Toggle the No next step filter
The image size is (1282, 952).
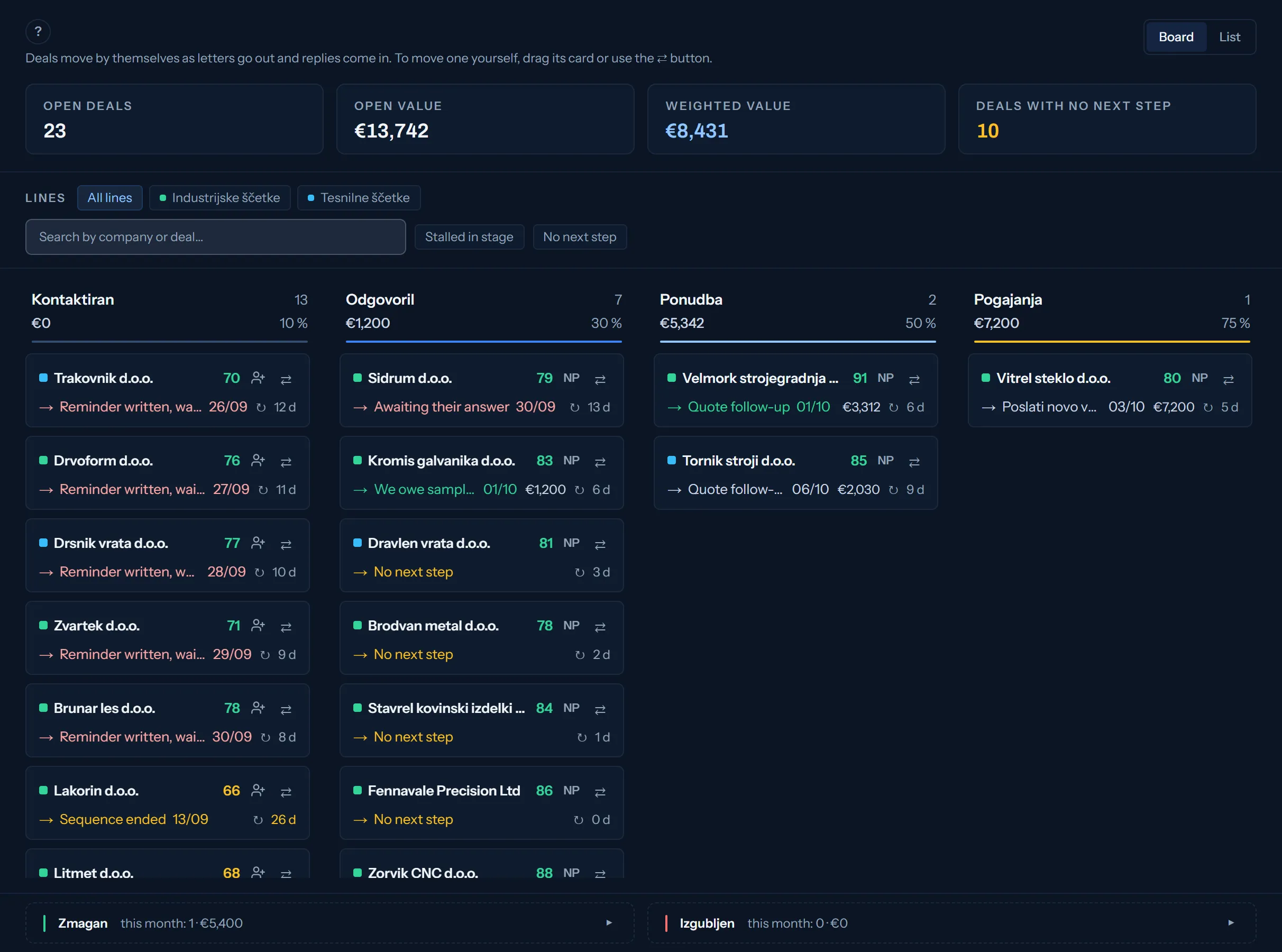pos(580,237)
